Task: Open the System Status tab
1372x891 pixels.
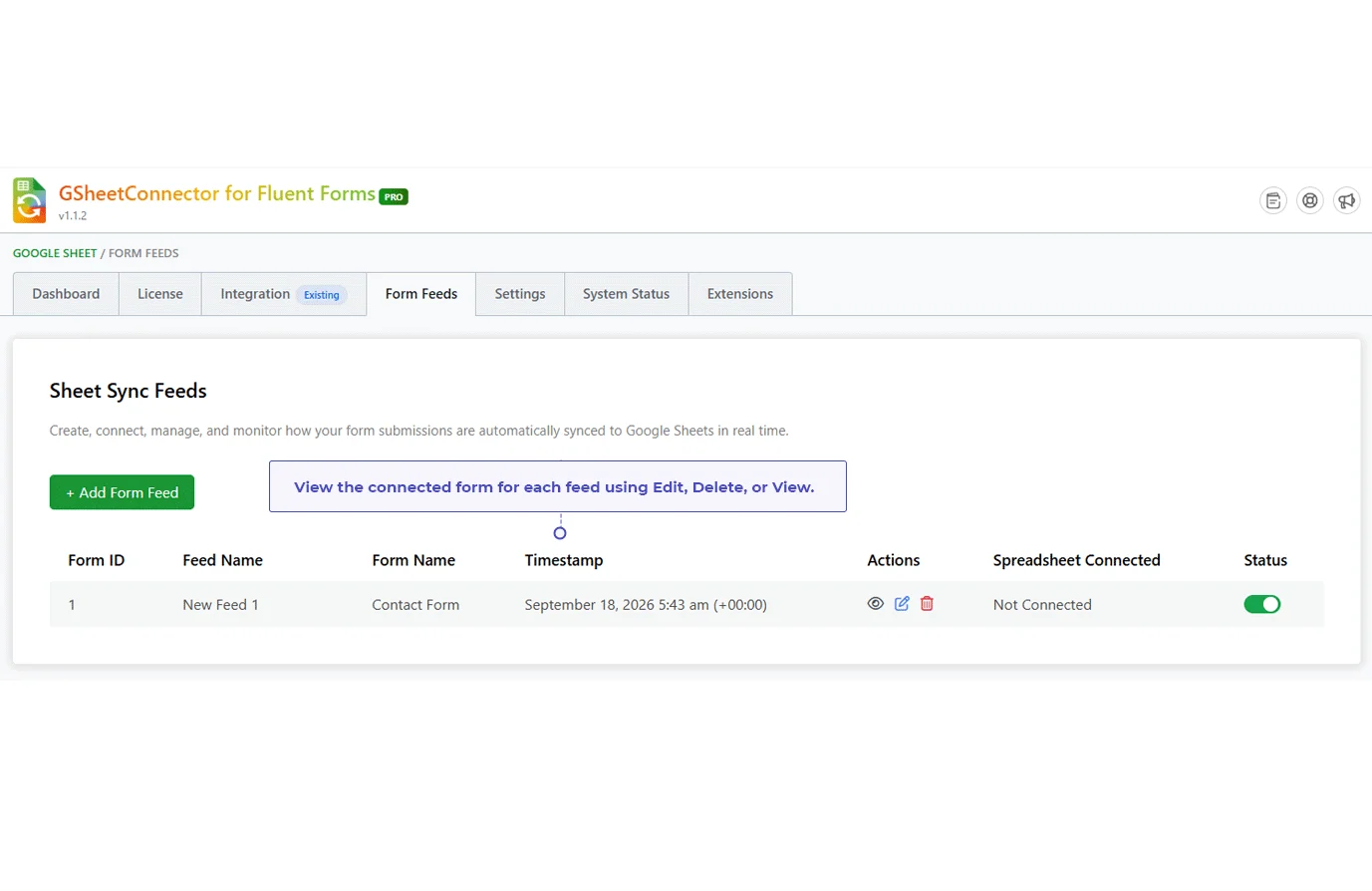Action: (627, 294)
